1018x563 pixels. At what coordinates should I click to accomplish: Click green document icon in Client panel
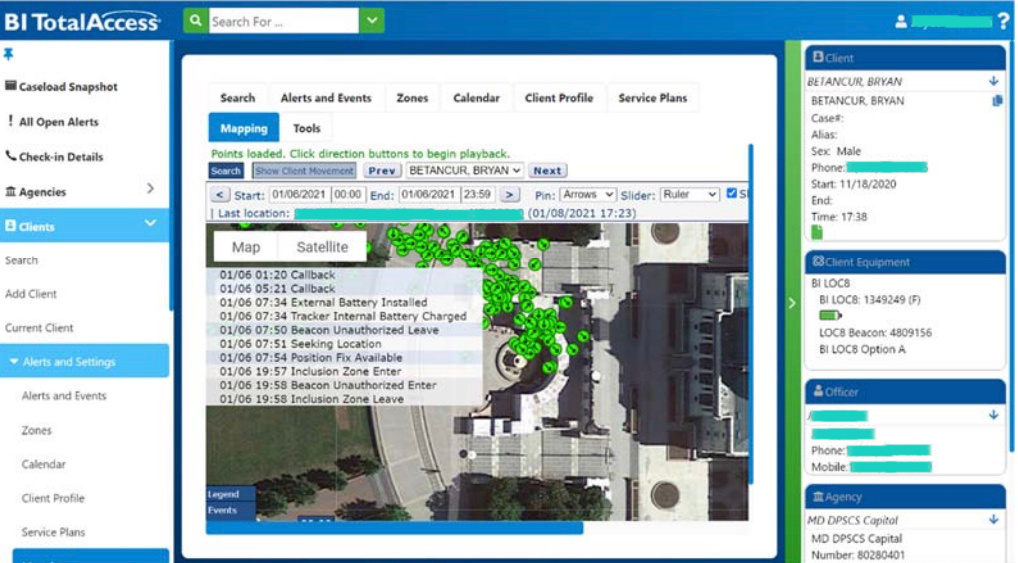pos(817,232)
